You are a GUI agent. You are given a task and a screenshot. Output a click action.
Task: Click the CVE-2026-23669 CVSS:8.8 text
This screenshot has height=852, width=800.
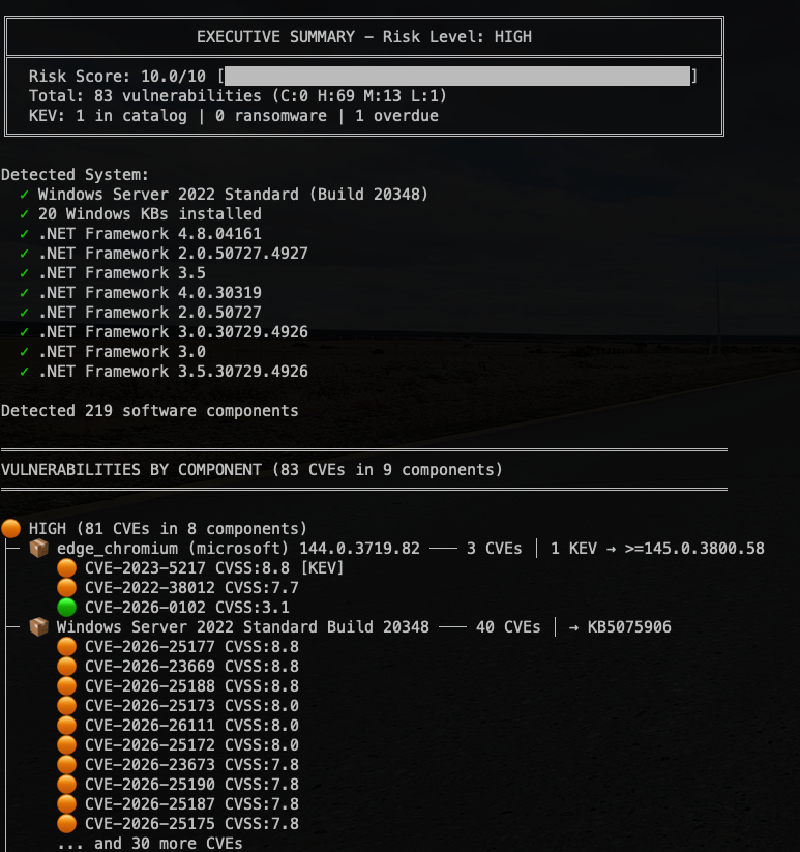192,666
